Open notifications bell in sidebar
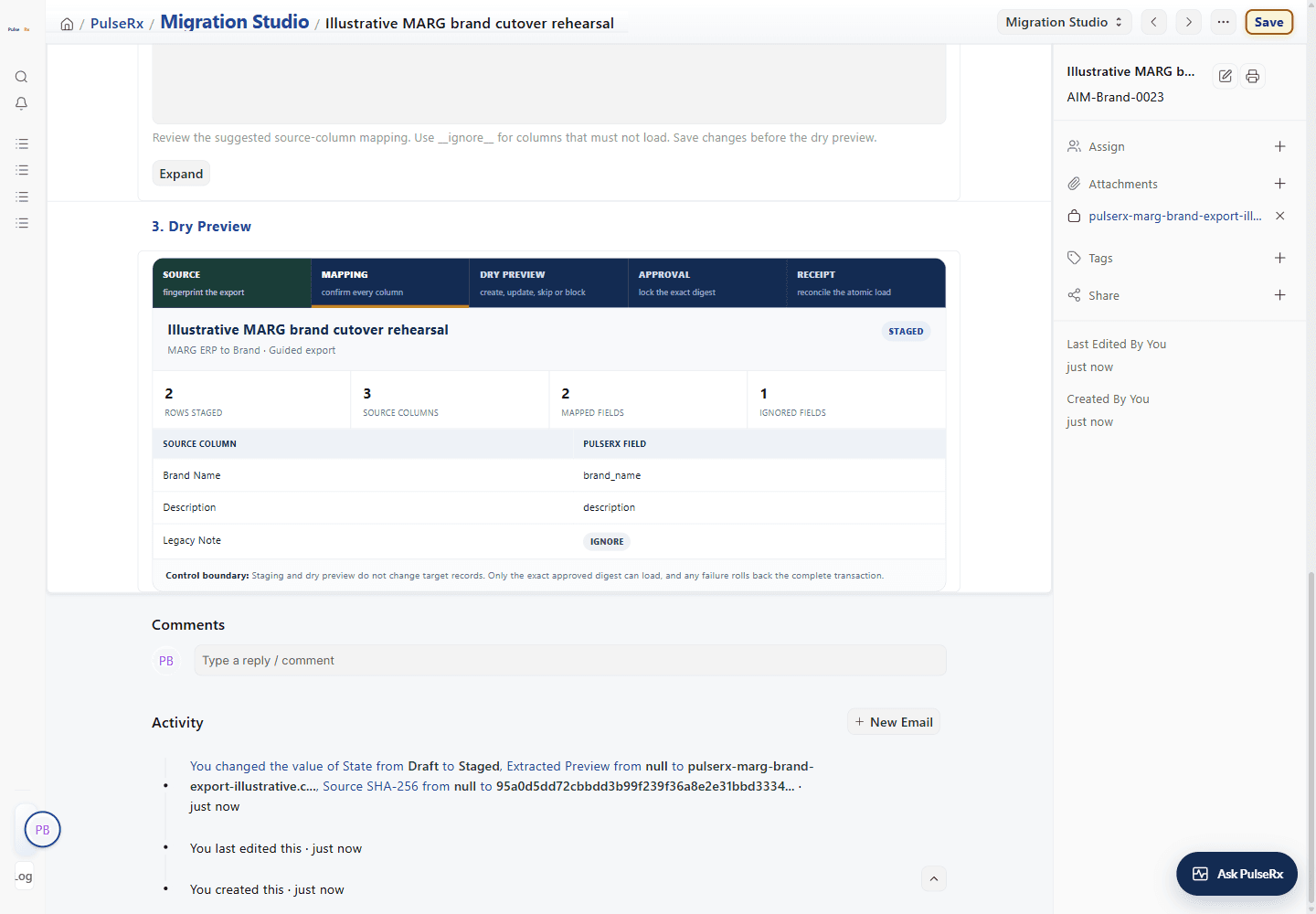This screenshot has width=1316, height=914. tap(21, 103)
